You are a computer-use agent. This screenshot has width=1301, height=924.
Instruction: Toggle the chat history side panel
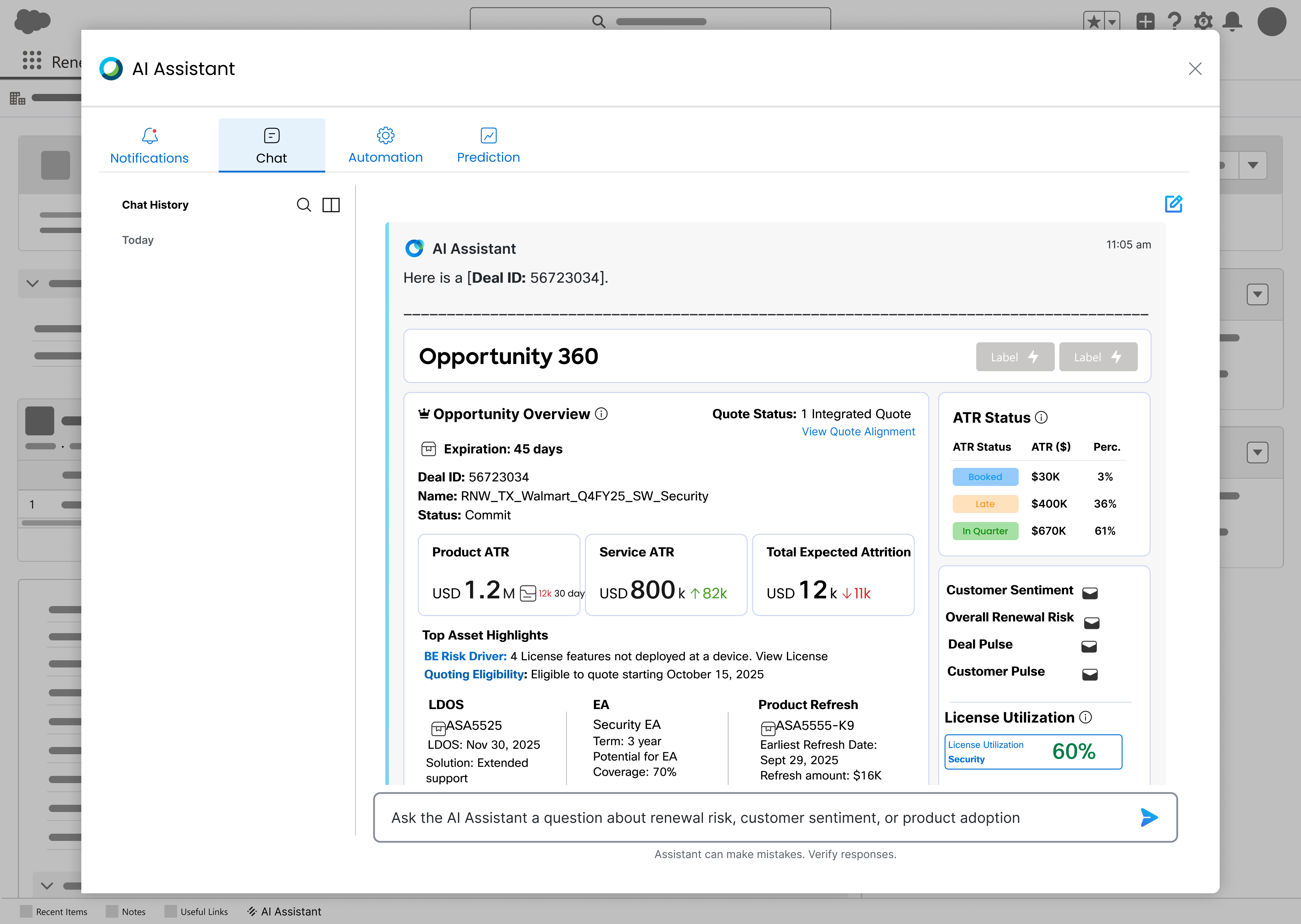click(331, 205)
